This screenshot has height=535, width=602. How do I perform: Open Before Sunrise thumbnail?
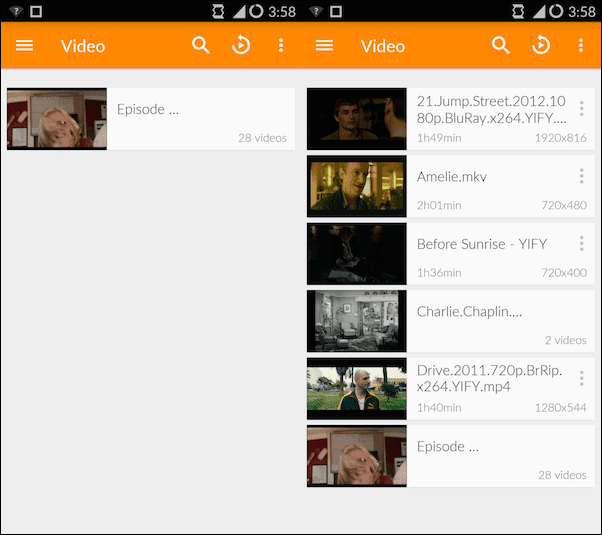click(x=357, y=253)
